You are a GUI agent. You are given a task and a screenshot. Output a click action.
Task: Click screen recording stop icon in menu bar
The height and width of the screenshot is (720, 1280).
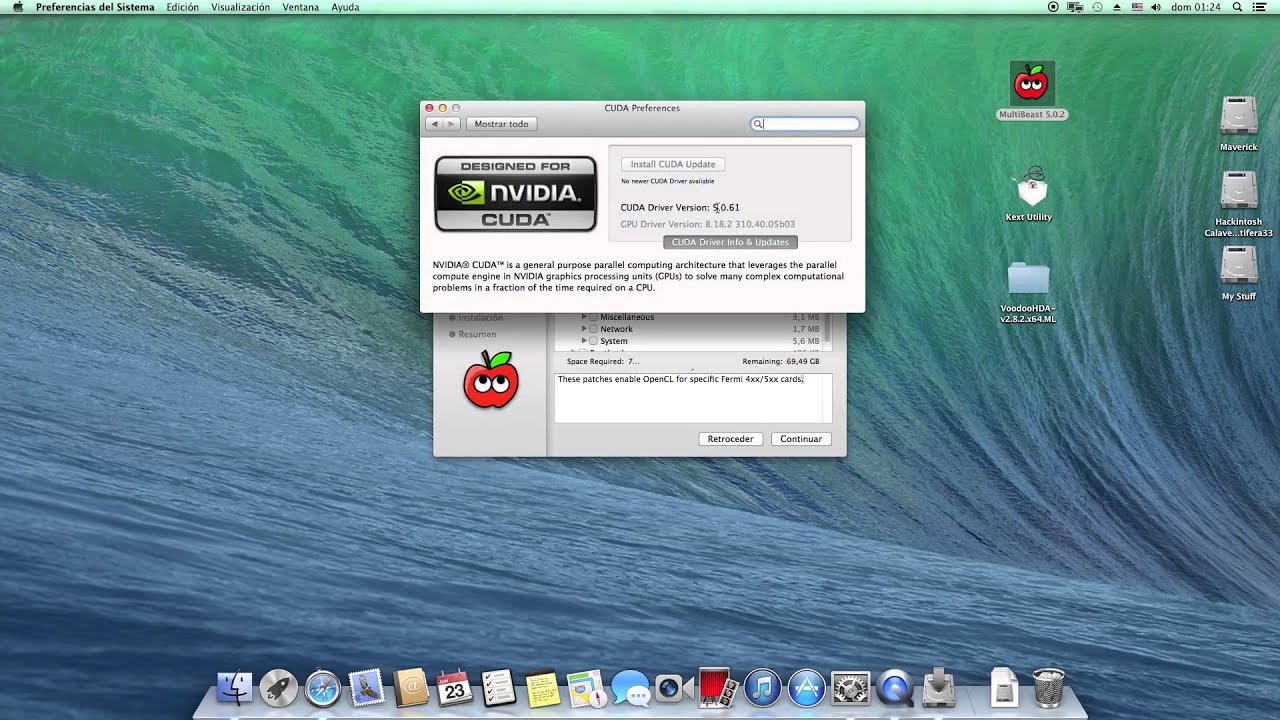pos(1053,7)
